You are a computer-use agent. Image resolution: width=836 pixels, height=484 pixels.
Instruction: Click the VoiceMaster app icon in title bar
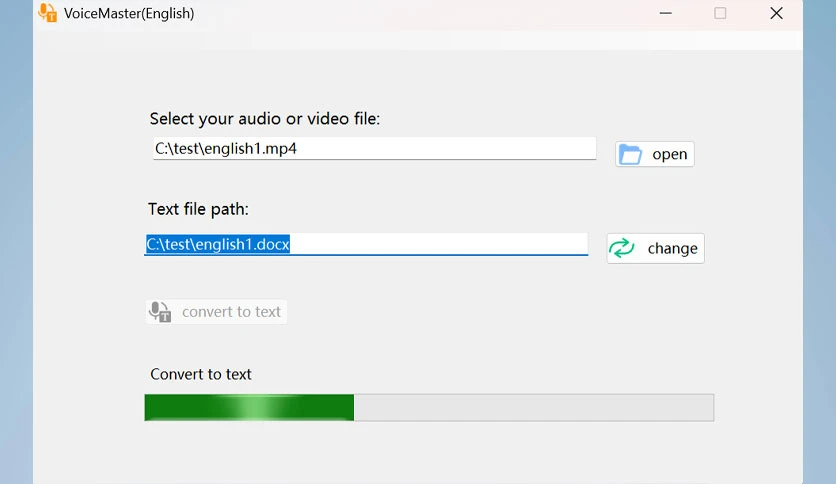(47, 12)
